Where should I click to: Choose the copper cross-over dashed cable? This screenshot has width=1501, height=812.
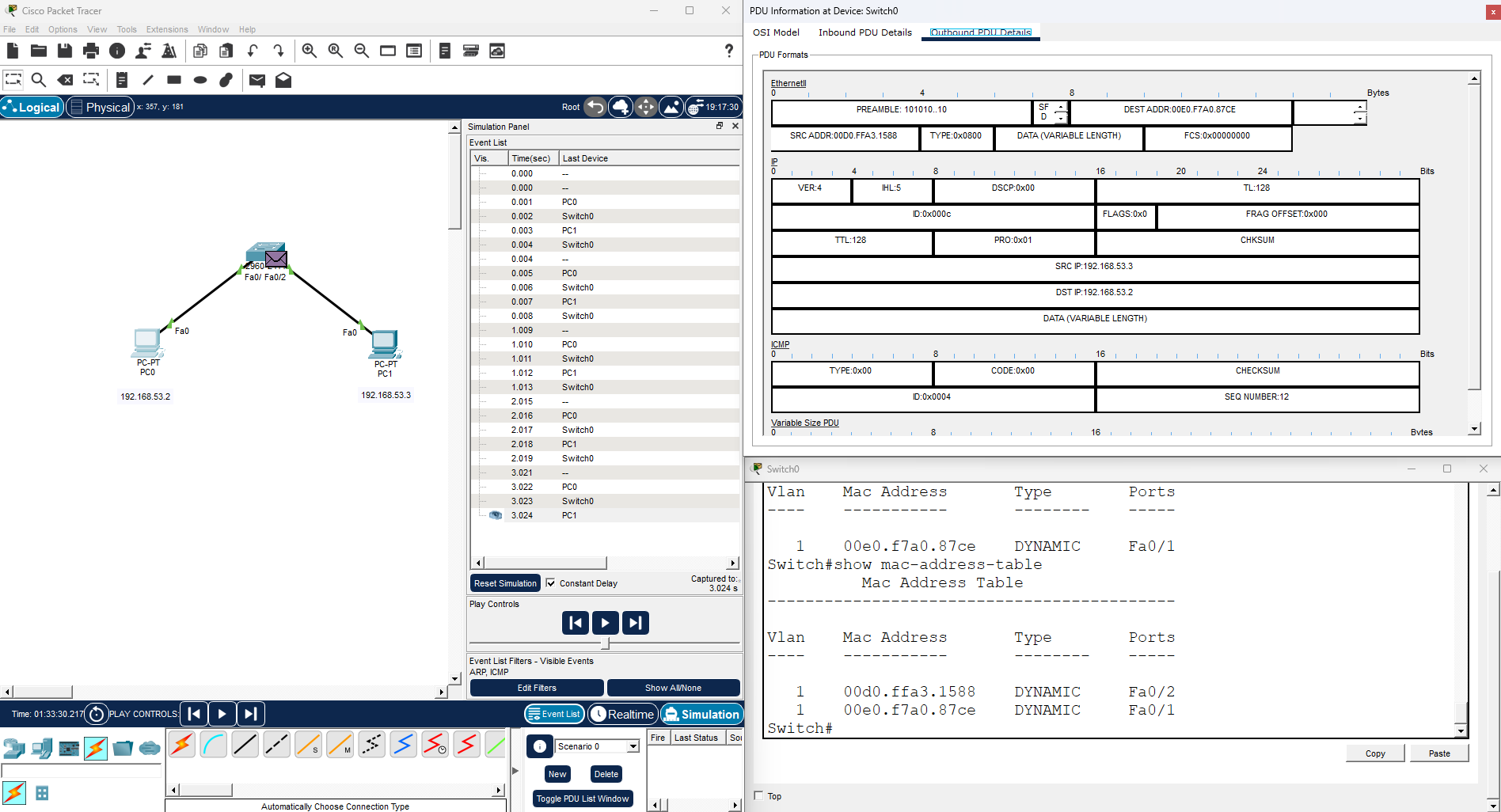(x=277, y=745)
